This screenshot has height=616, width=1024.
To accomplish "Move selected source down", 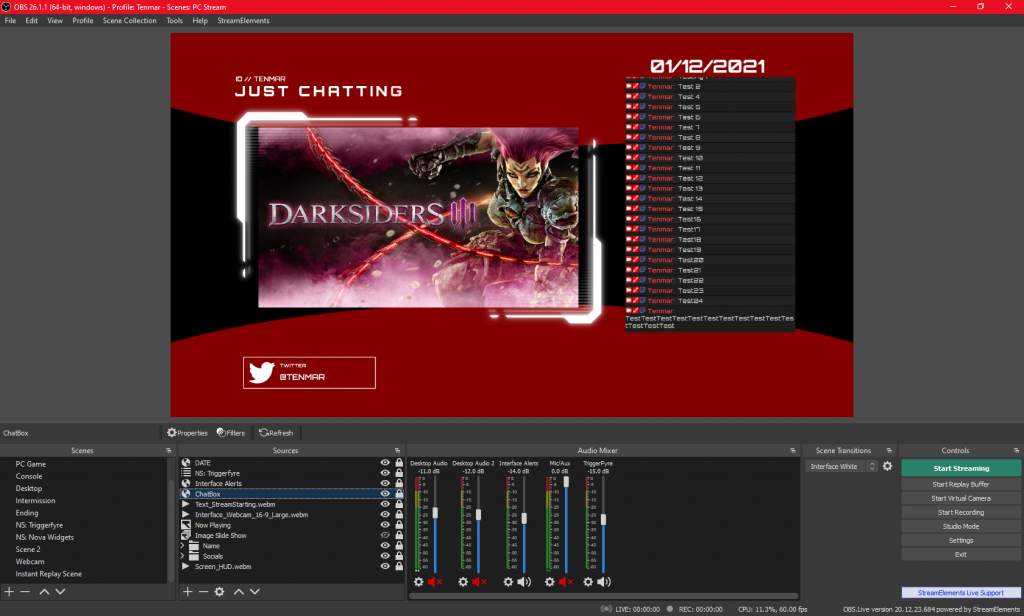I will tap(255, 591).
